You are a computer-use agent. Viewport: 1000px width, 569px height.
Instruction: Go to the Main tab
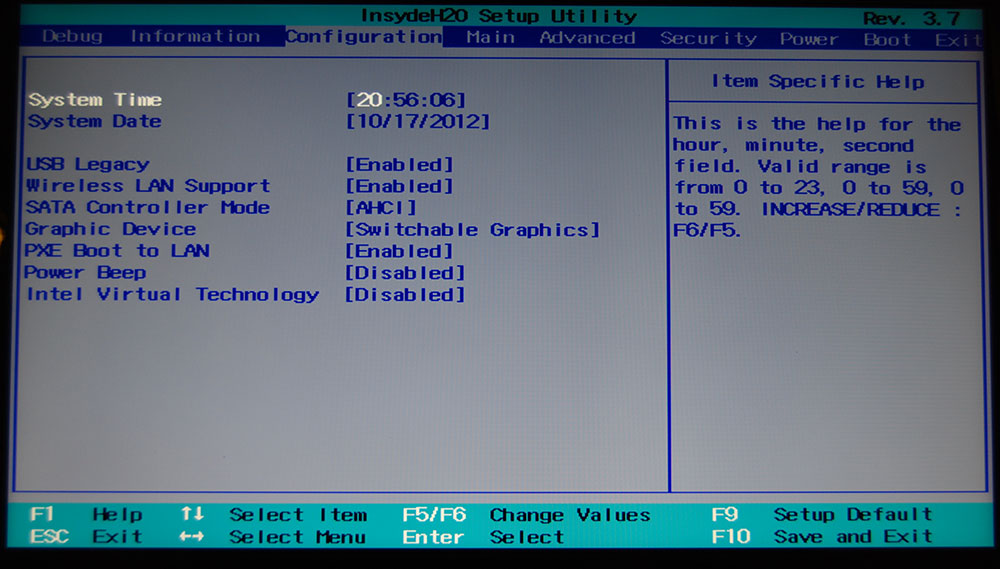point(490,37)
